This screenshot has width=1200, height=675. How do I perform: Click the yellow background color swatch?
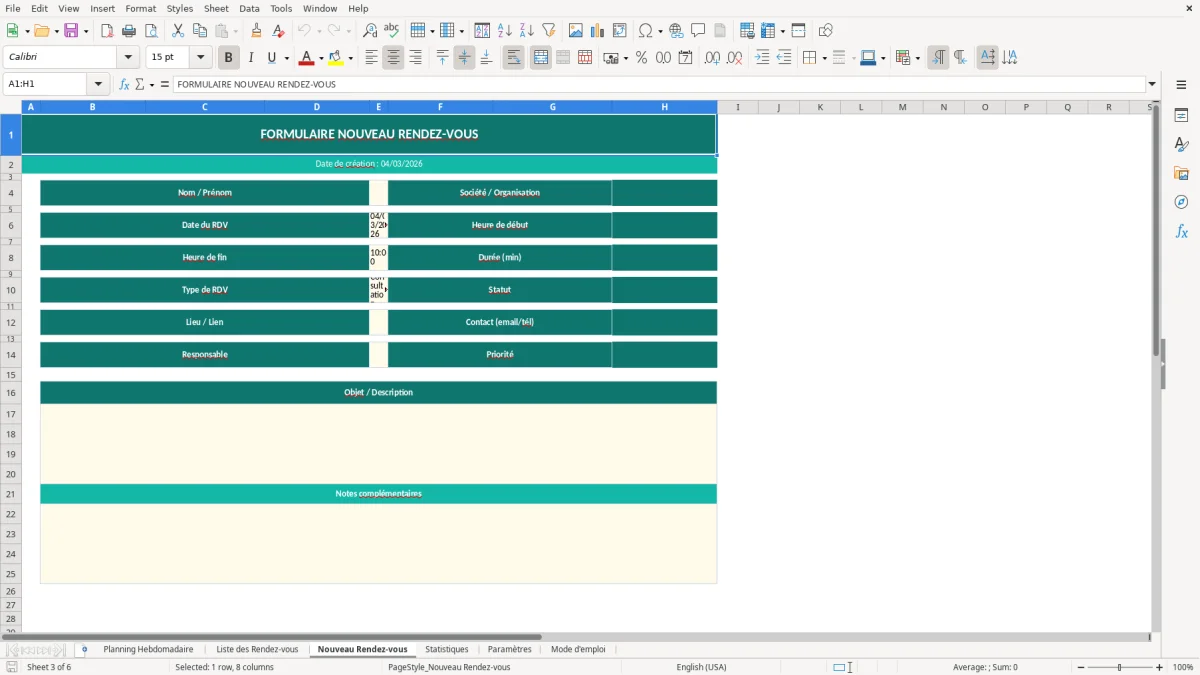336,58
